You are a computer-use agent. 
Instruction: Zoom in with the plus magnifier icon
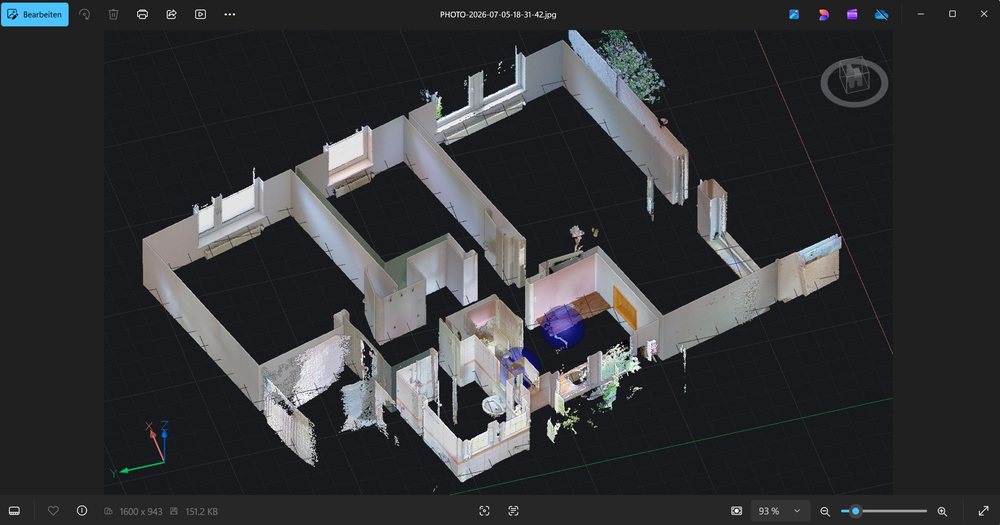(x=942, y=511)
